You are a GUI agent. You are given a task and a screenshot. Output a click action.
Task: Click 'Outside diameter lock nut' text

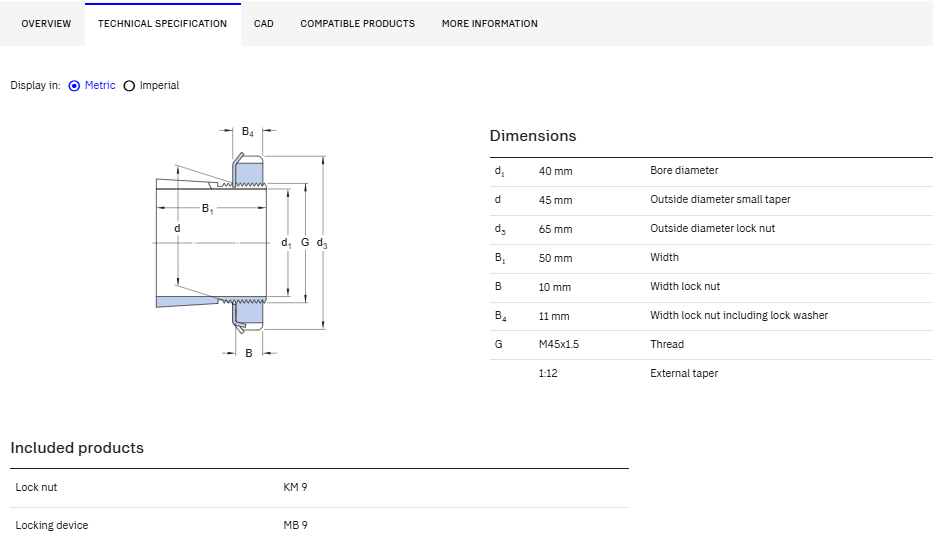pos(712,229)
